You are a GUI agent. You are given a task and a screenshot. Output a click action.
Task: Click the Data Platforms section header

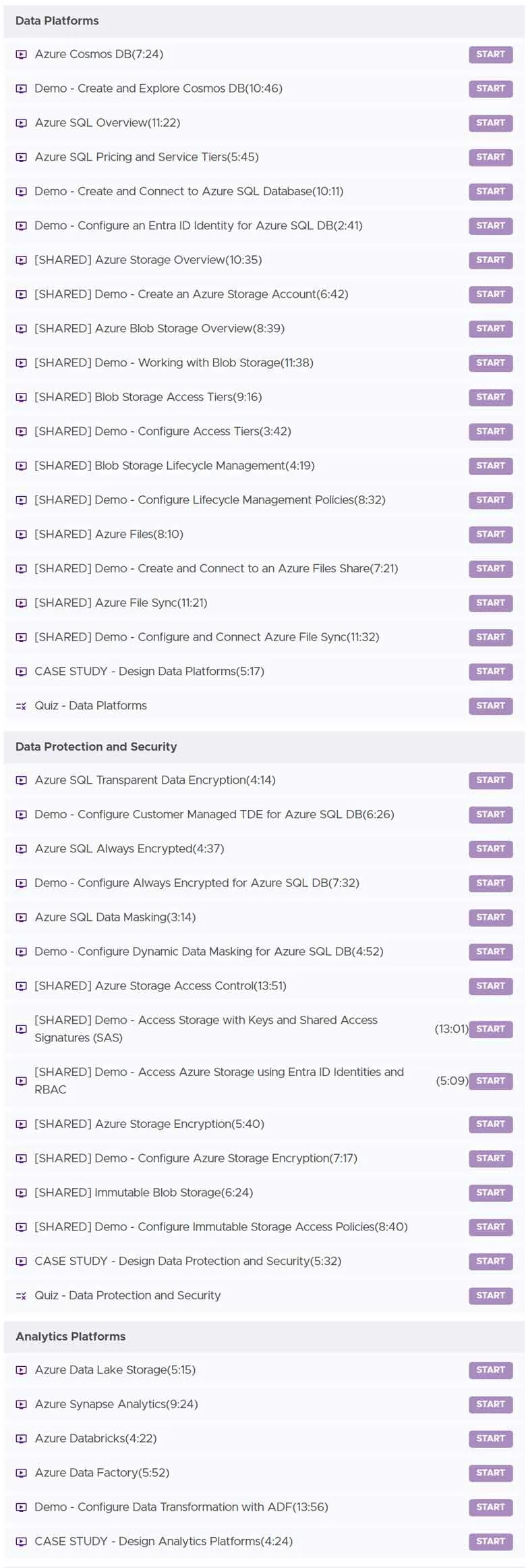263,21
